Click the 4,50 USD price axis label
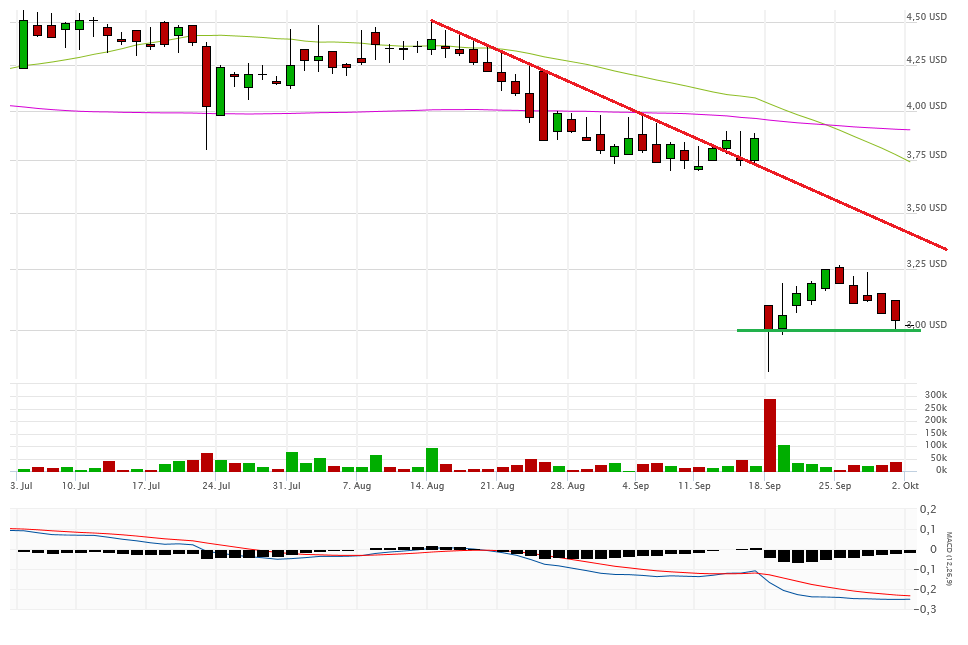 click(x=926, y=17)
